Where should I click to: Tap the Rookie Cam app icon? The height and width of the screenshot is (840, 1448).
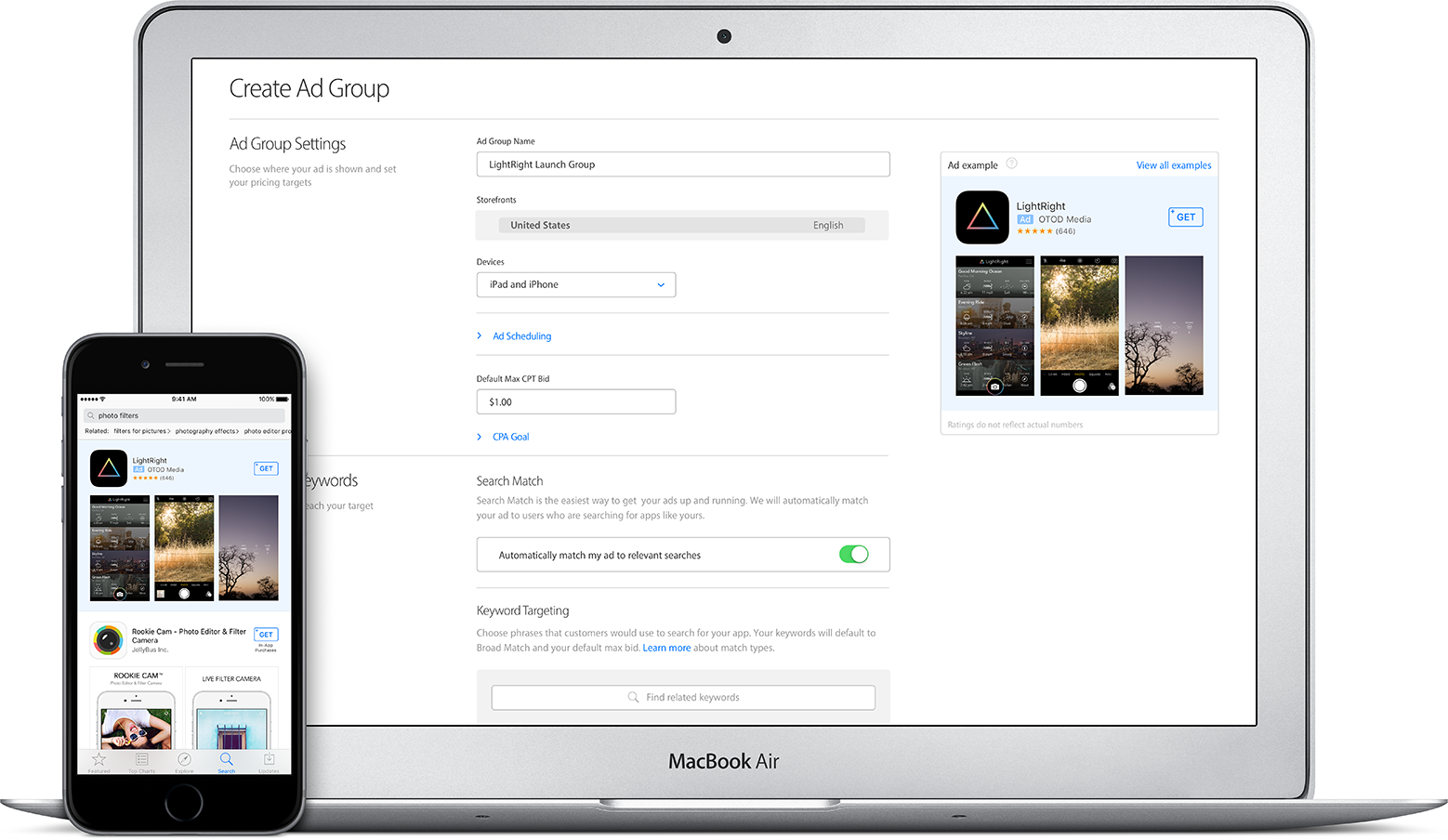pyautogui.click(x=109, y=640)
